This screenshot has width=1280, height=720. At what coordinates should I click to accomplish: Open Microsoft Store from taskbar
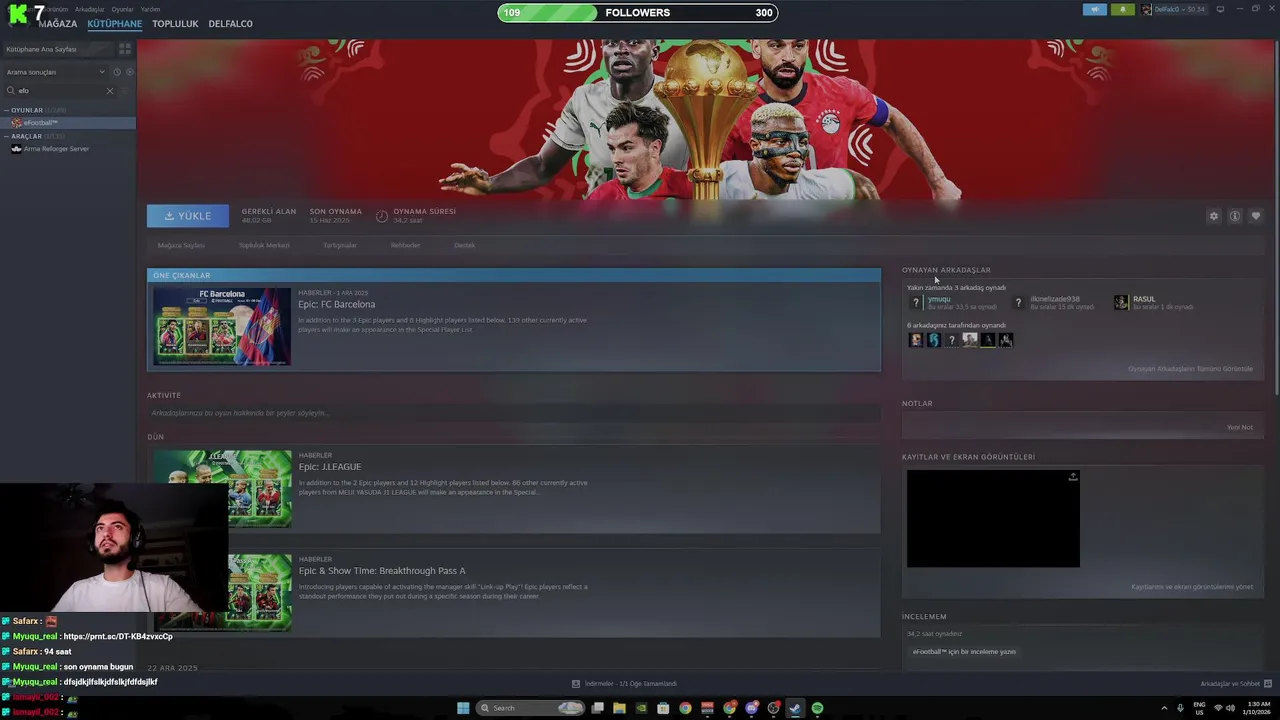click(663, 708)
